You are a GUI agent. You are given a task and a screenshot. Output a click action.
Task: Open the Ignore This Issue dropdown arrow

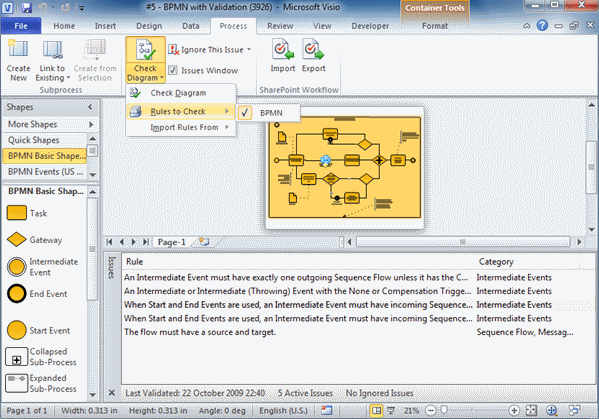coord(249,50)
